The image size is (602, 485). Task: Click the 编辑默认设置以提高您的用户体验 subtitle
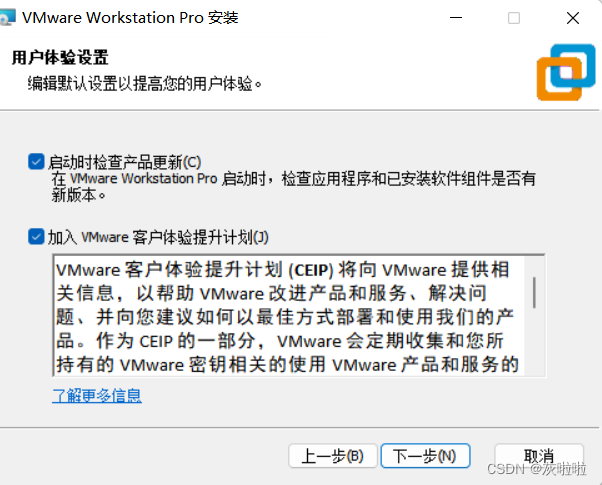click(x=145, y=83)
